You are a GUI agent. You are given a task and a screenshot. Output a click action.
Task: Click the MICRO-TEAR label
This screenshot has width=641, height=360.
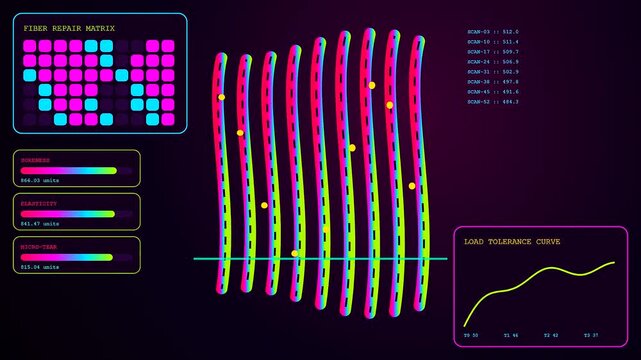[39, 247]
